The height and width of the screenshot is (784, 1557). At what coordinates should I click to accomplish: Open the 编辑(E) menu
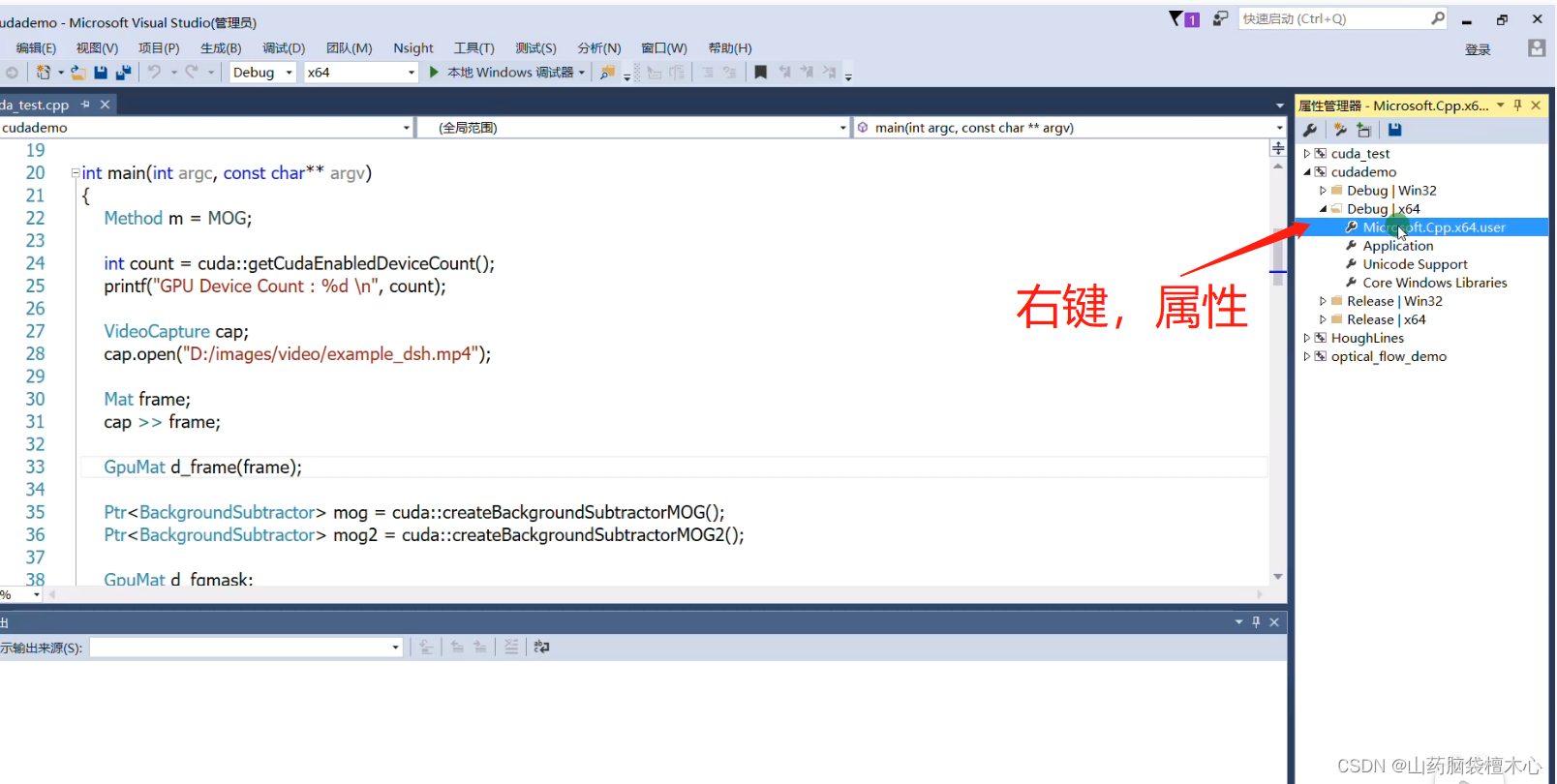tap(36, 48)
